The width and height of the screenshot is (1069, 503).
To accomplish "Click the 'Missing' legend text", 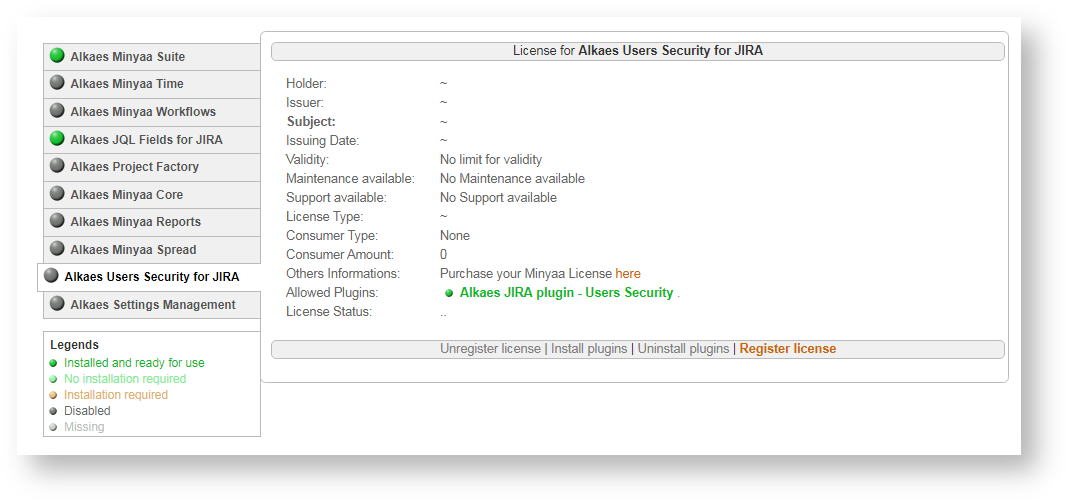I will pos(85,427).
